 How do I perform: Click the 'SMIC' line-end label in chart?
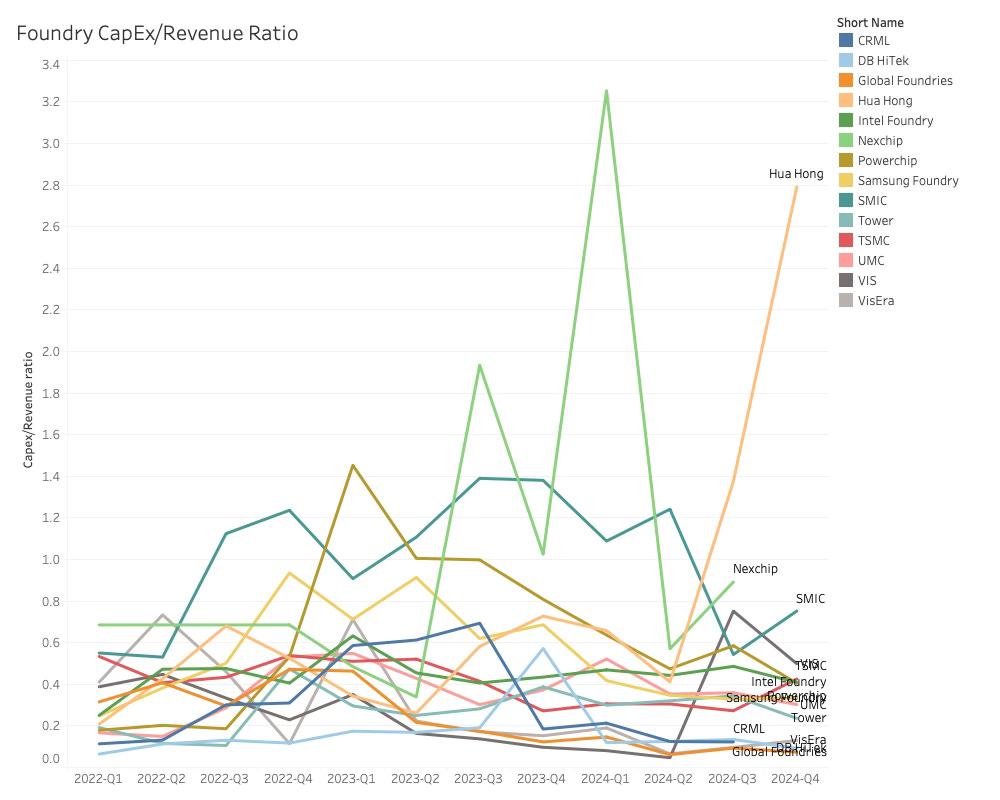[x=810, y=598]
